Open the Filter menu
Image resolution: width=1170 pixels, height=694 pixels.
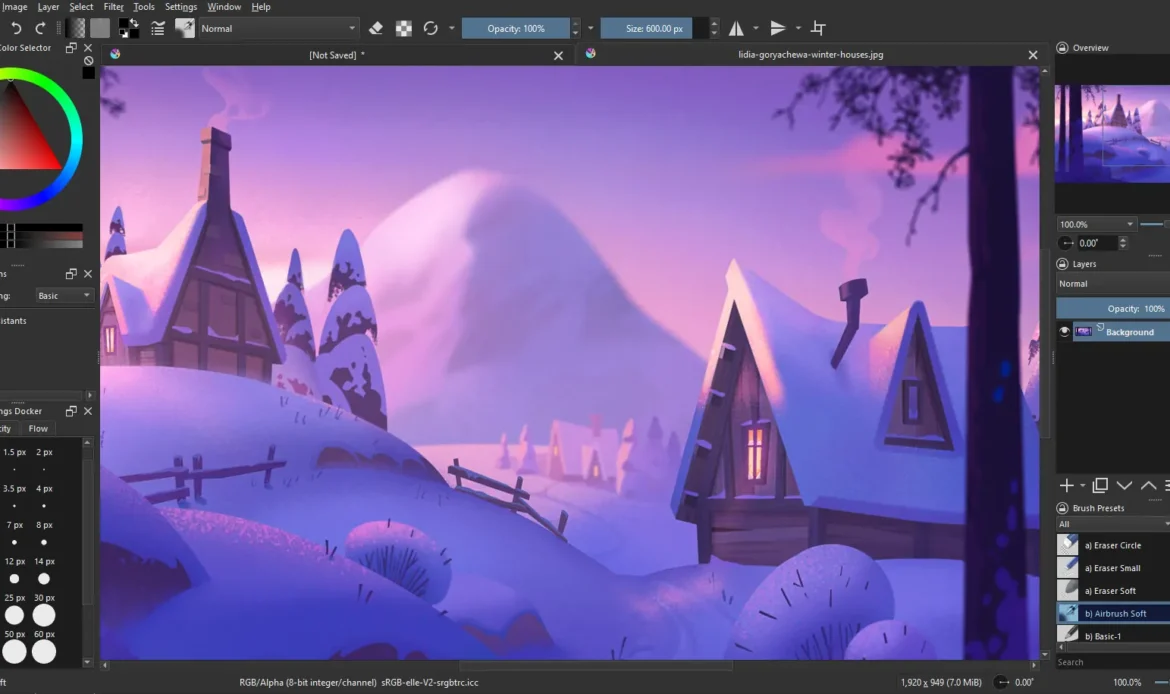tap(114, 7)
